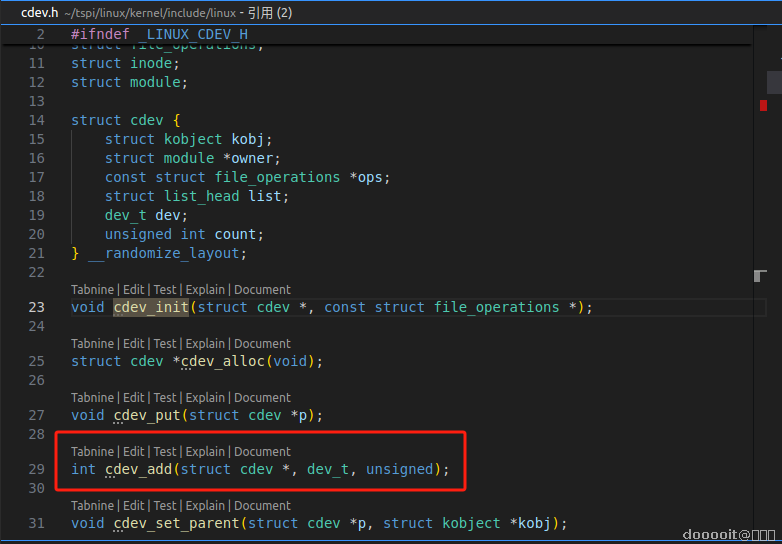Click the cdev_set_parent function name
Image resolution: width=782 pixels, height=544 pixels.
pos(177,523)
